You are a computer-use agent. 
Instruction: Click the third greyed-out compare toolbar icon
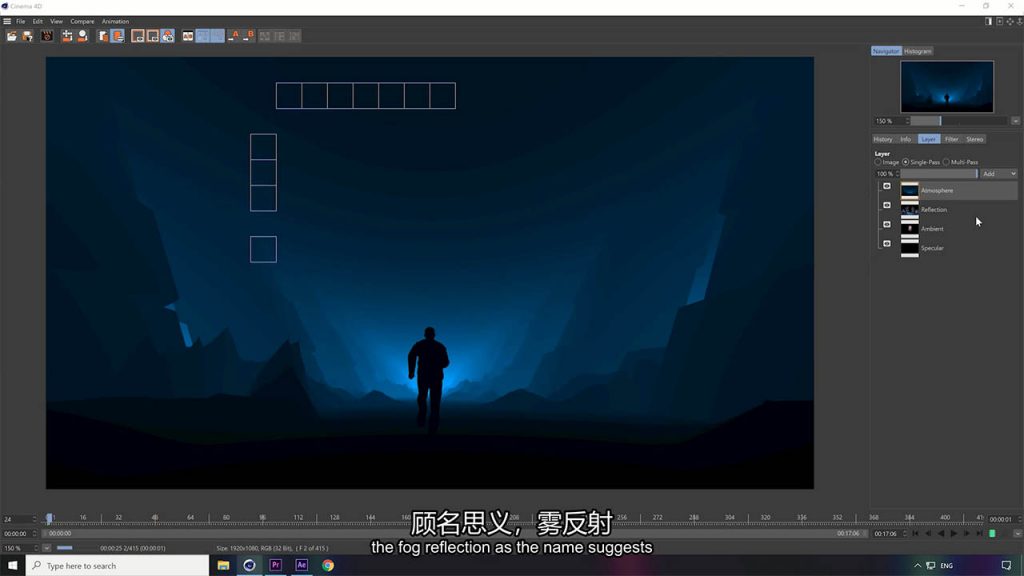click(x=295, y=36)
